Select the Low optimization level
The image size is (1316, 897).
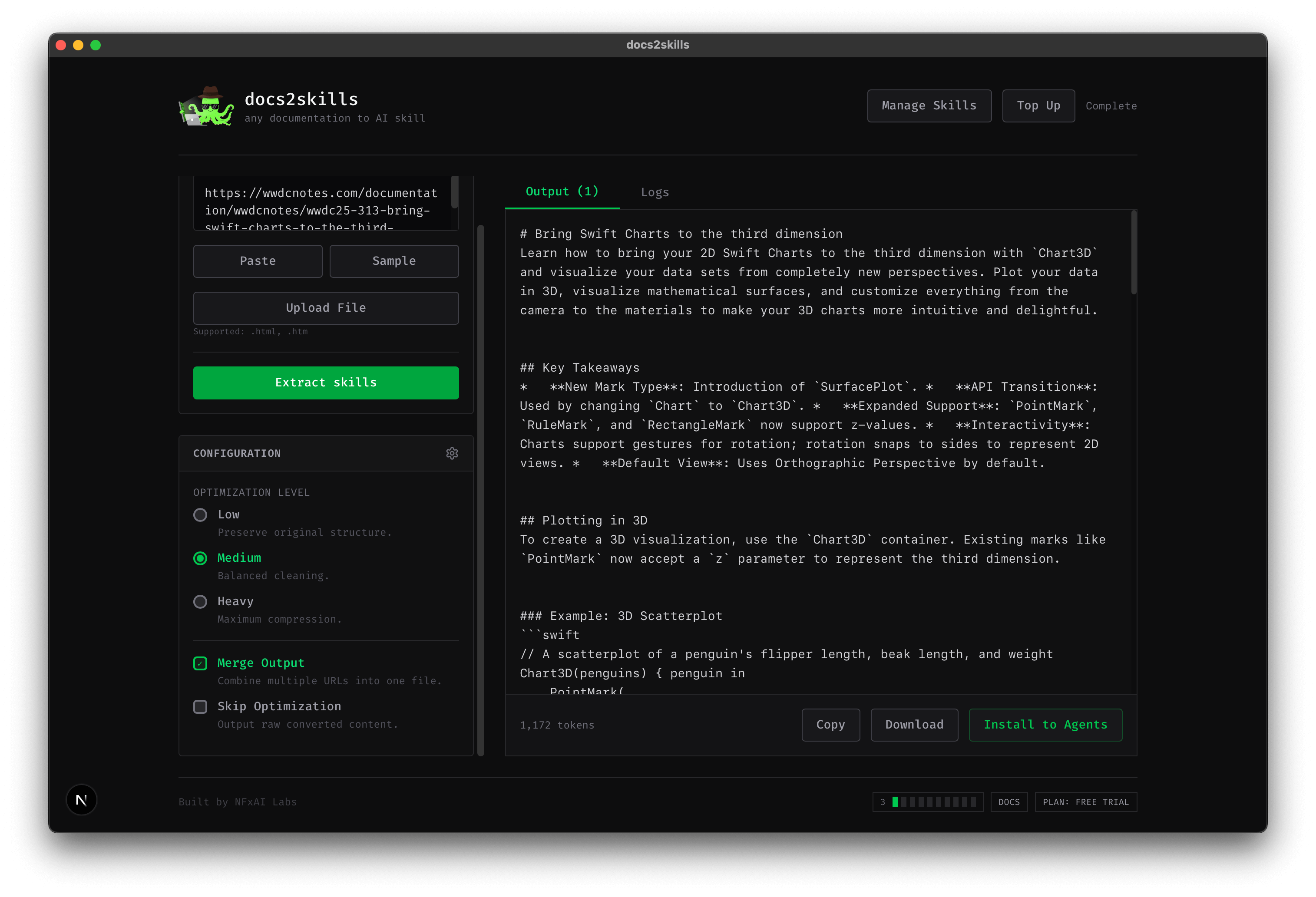coord(200,515)
